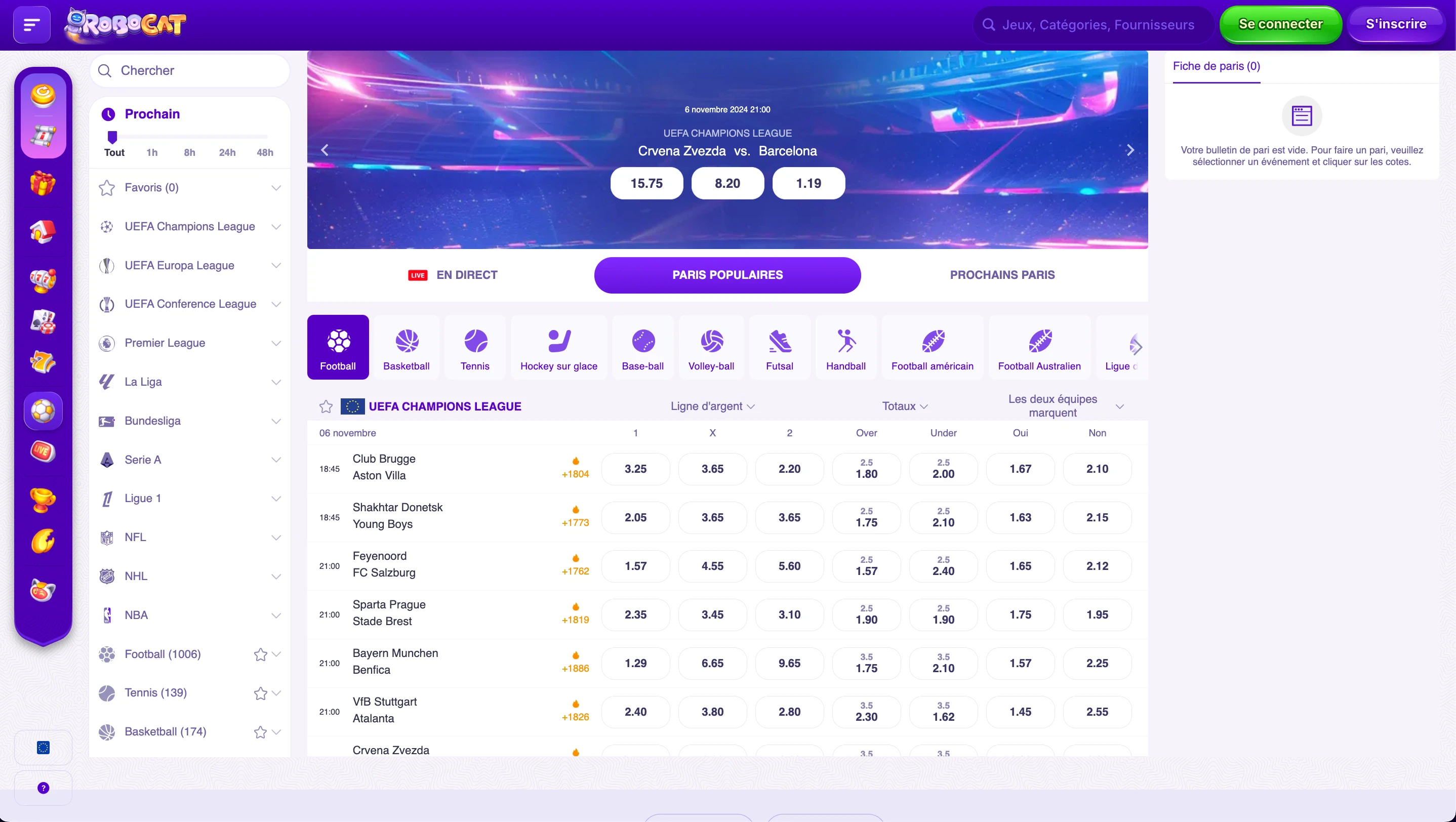Select the 48h time filter
The image size is (1456, 822).
point(265,152)
